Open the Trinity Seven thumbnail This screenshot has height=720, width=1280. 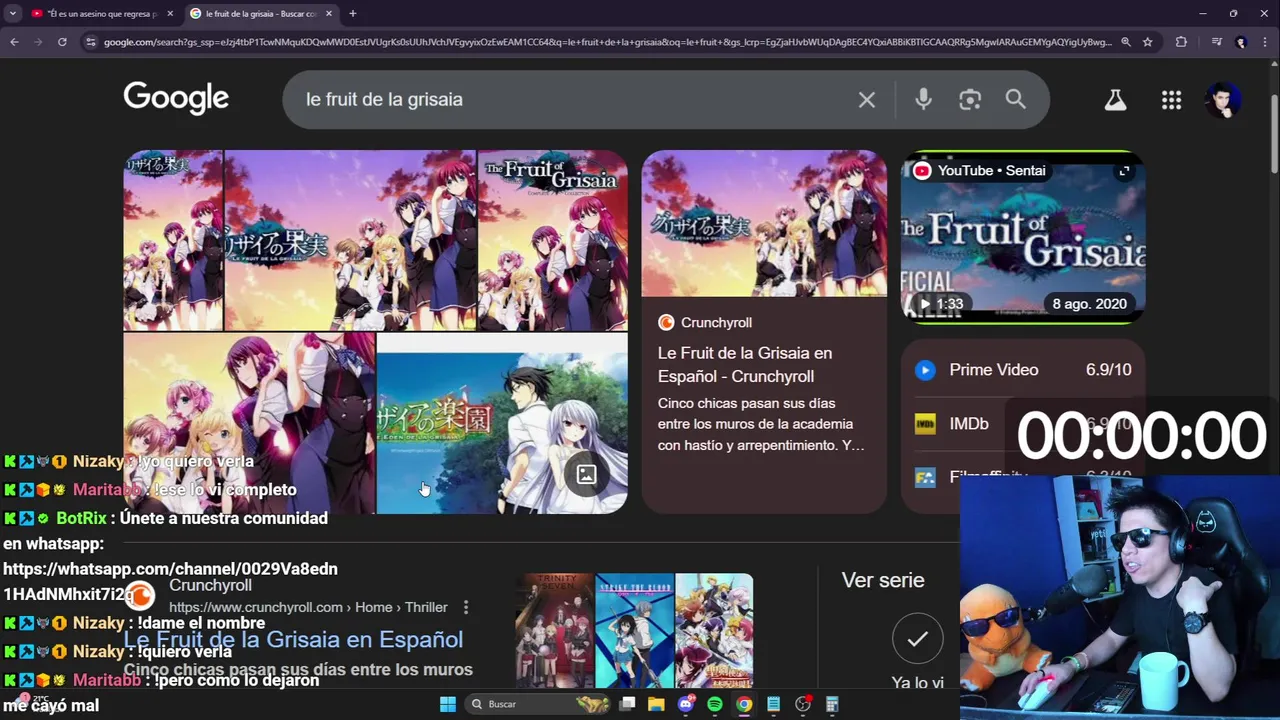(x=554, y=630)
